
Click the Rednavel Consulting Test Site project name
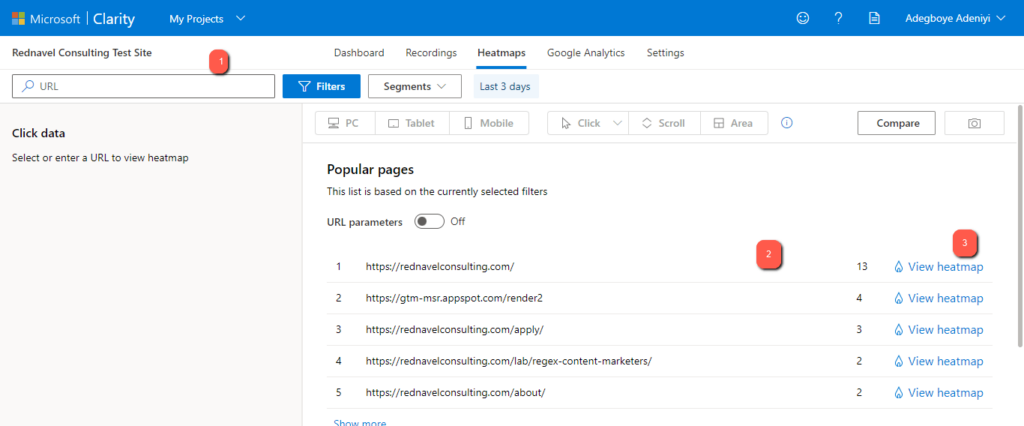tap(82, 53)
